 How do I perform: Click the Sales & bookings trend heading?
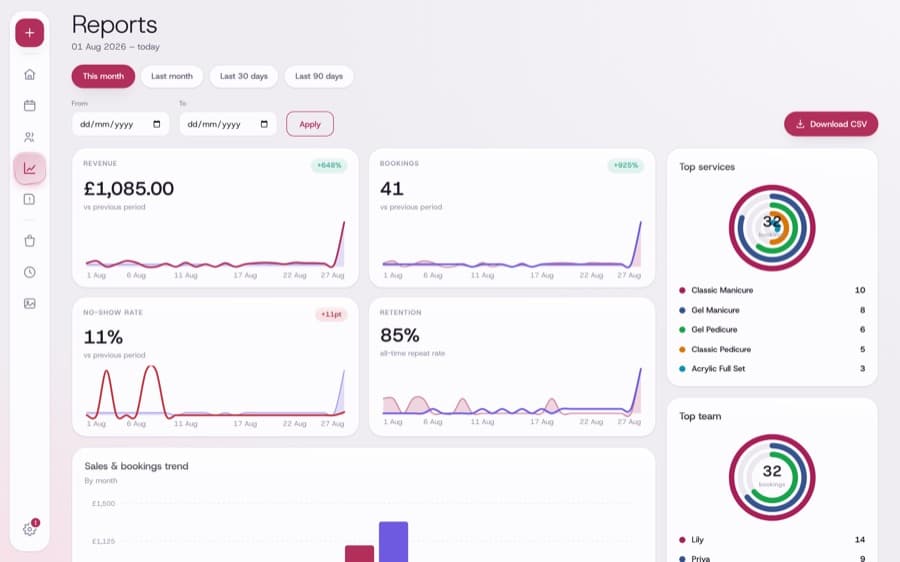point(136,466)
